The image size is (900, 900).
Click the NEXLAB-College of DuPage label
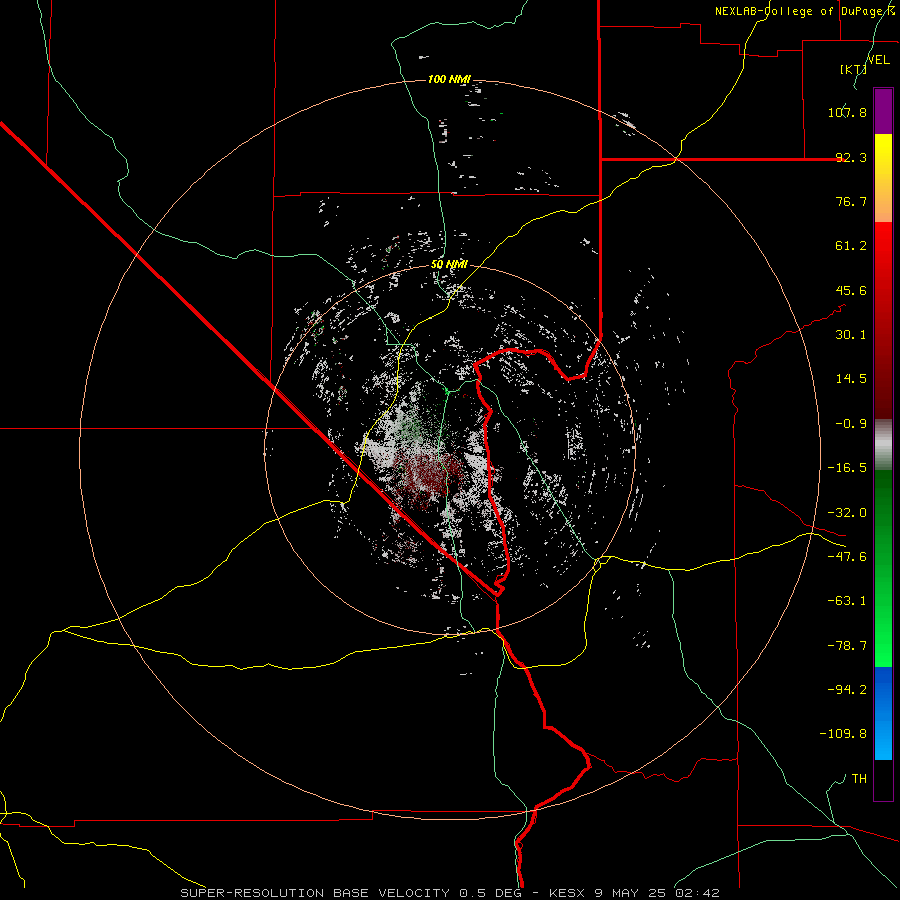pos(805,11)
